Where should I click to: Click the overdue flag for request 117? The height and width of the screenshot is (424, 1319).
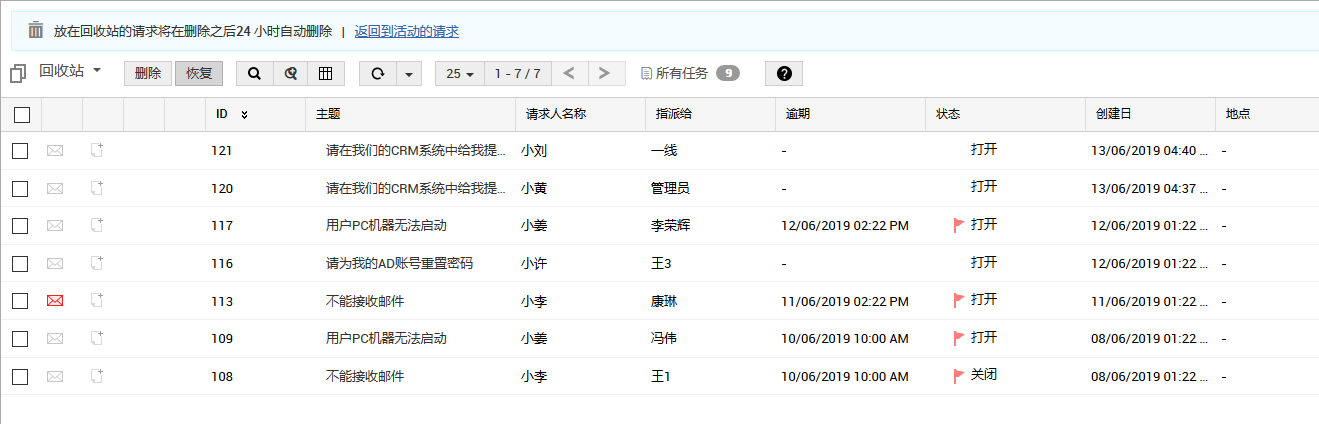click(x=959, y=226)
